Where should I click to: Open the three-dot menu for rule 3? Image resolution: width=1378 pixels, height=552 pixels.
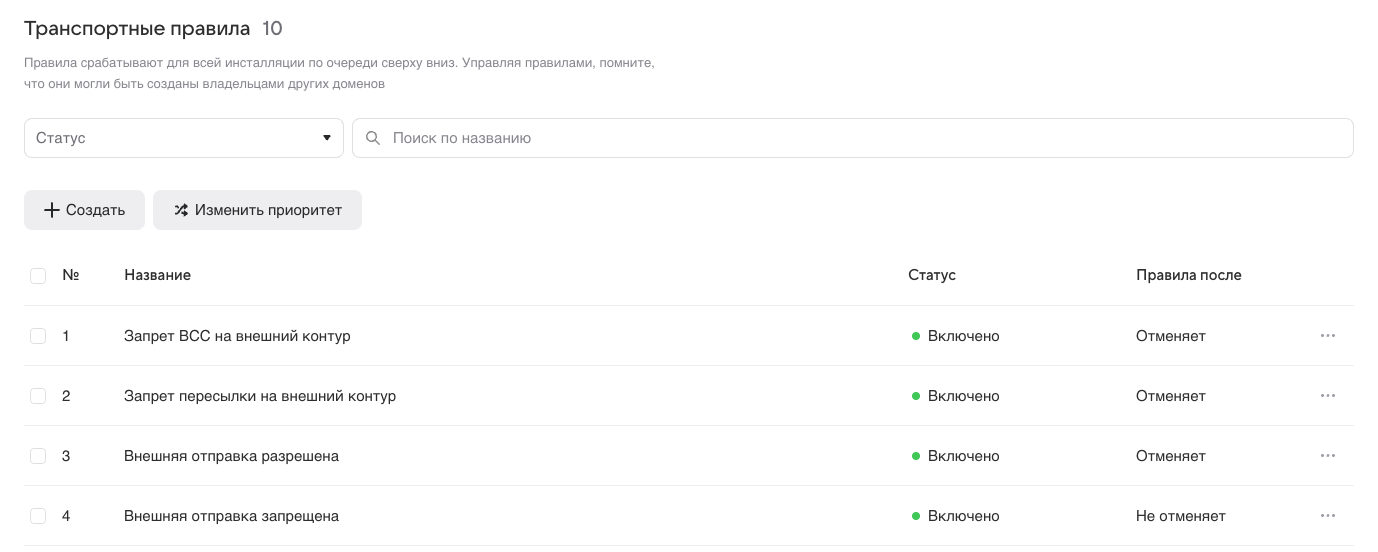tap(1327, 456)
